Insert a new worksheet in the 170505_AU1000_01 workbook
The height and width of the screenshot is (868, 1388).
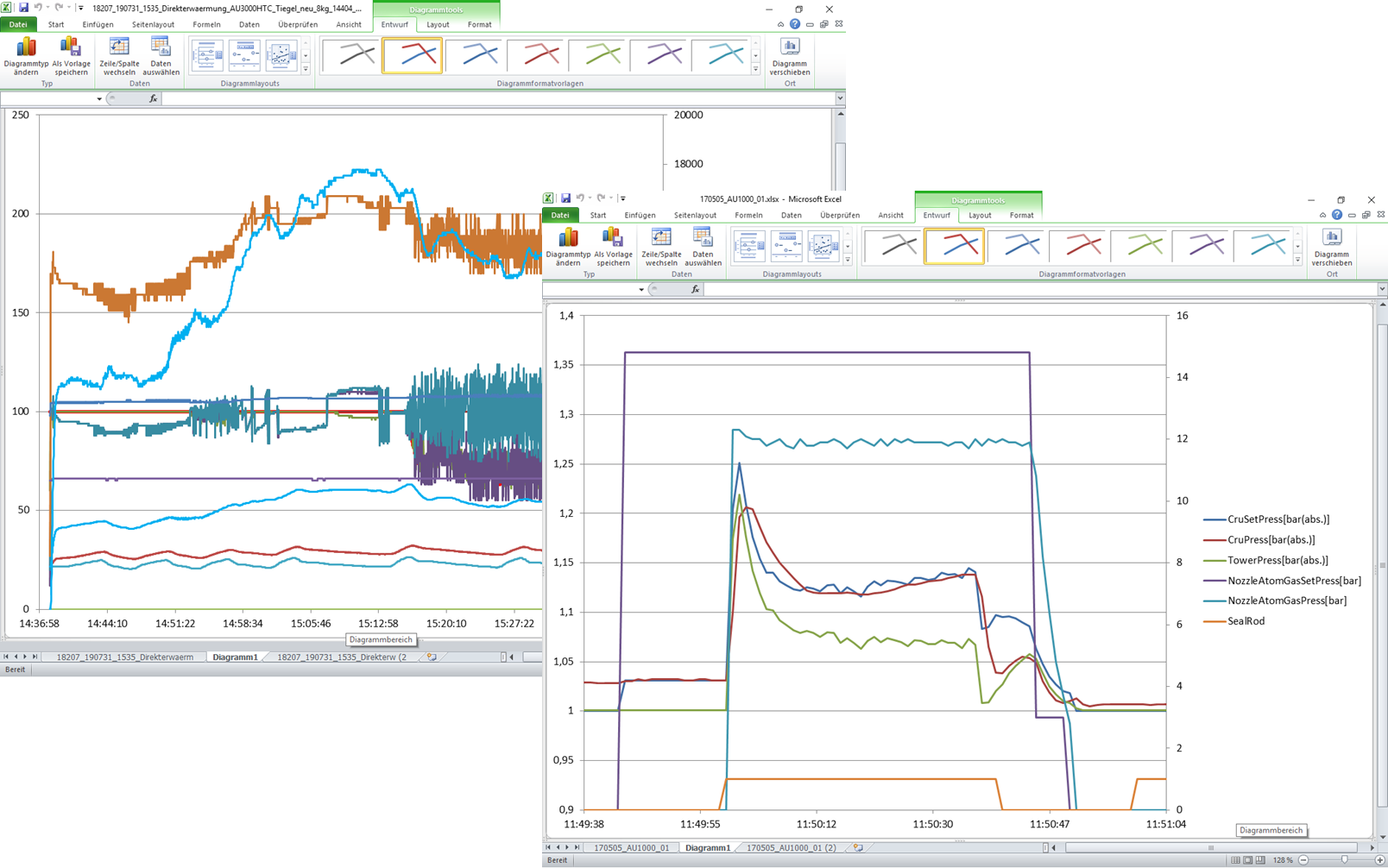pyautogui.click(x=858, y=848)
